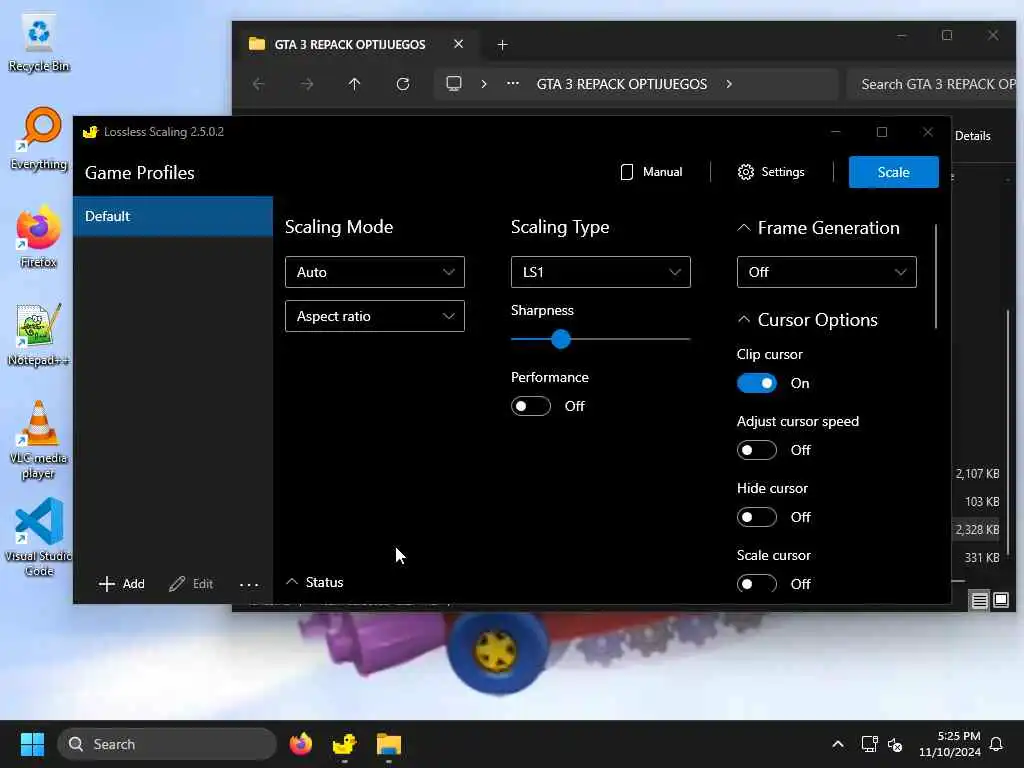
Task: Open the Everything search desktop icon
Action: pos(39,138)
